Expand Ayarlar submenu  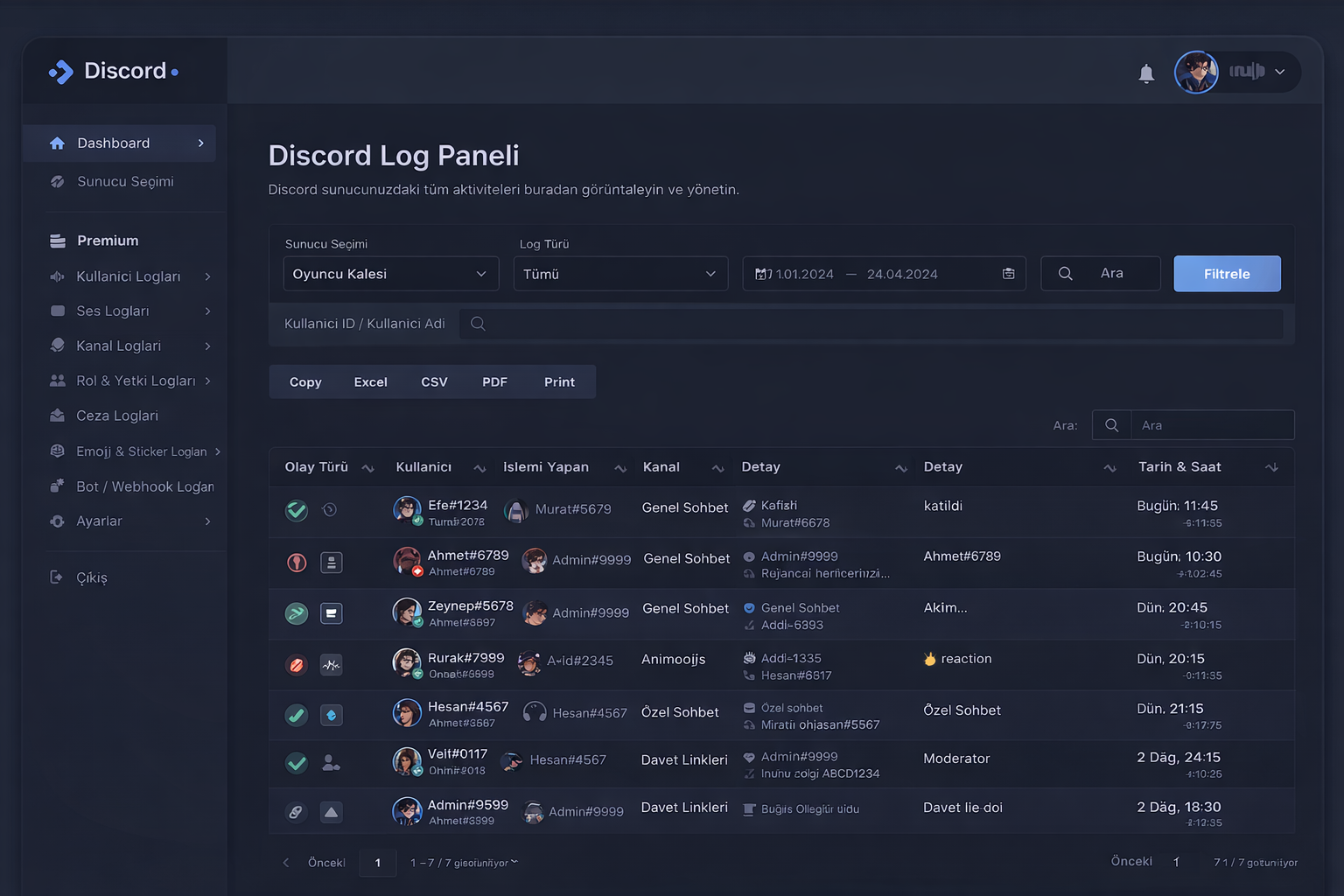tap(207, 521)
